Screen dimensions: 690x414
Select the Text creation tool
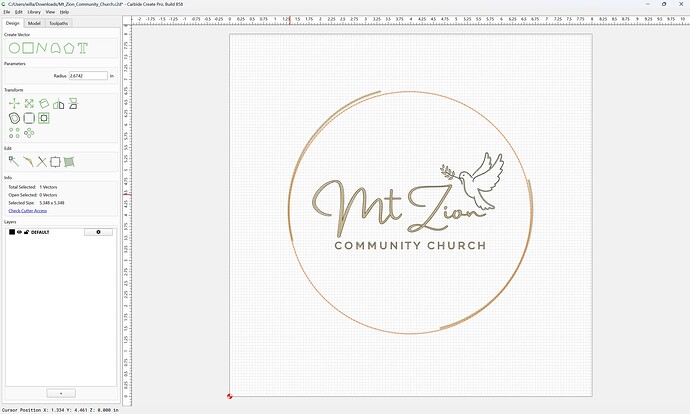(83, 48)
